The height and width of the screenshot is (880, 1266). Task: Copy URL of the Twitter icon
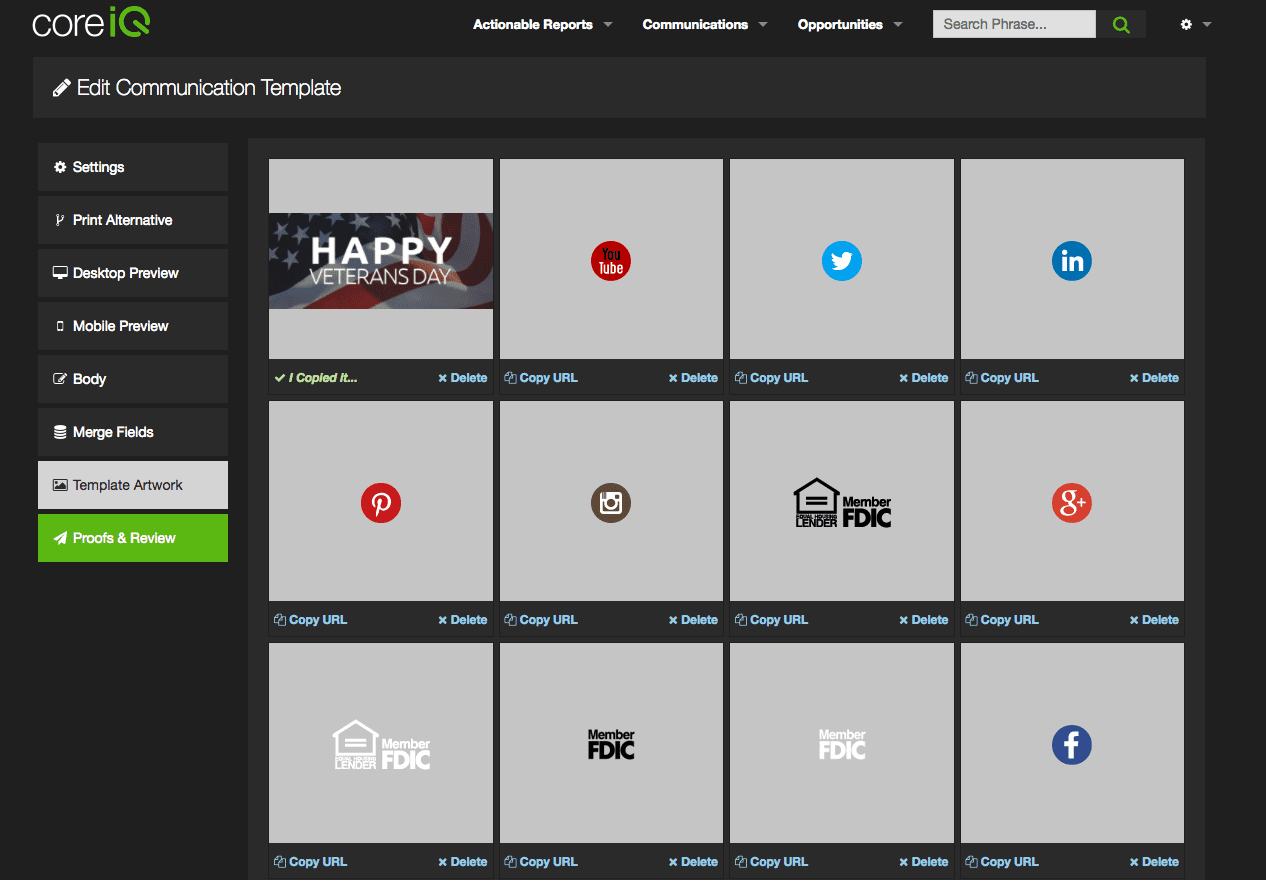tap(771, 378)
